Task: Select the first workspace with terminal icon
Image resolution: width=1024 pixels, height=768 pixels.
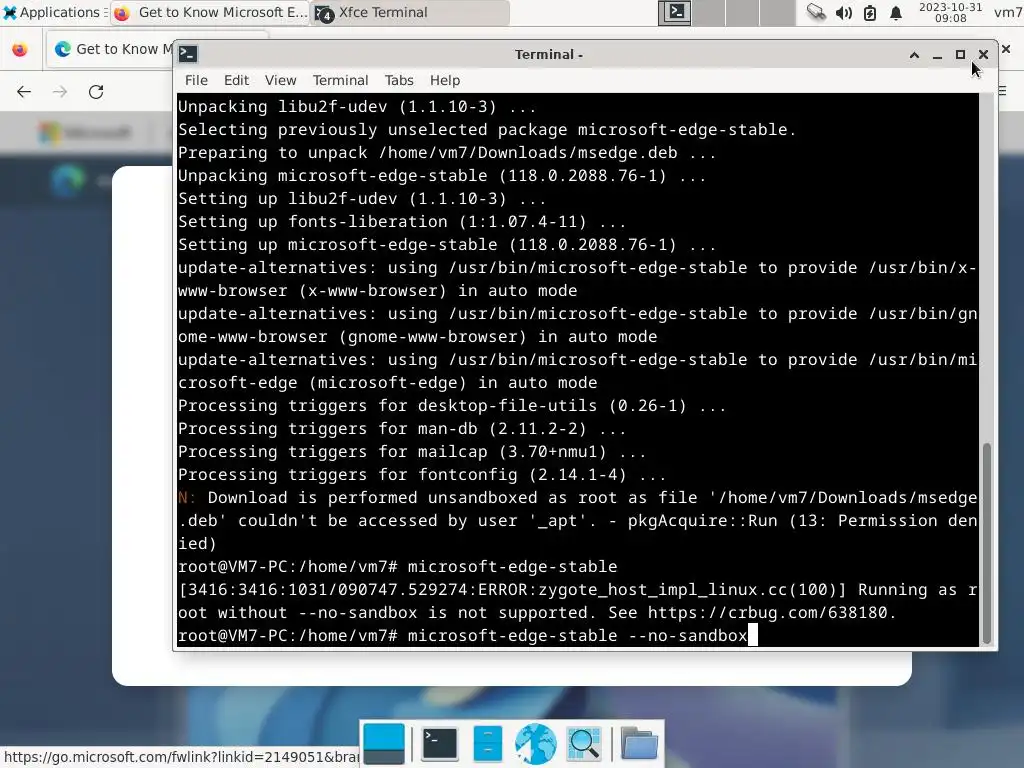Action: (674, 12)
